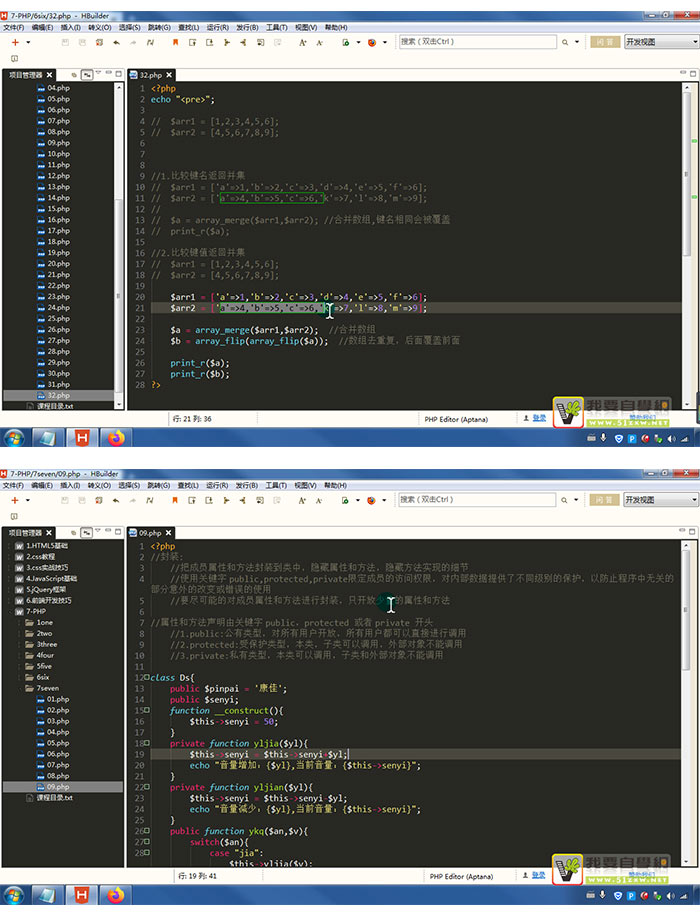Decrease font size A- in 32.php window

point(319,42)
